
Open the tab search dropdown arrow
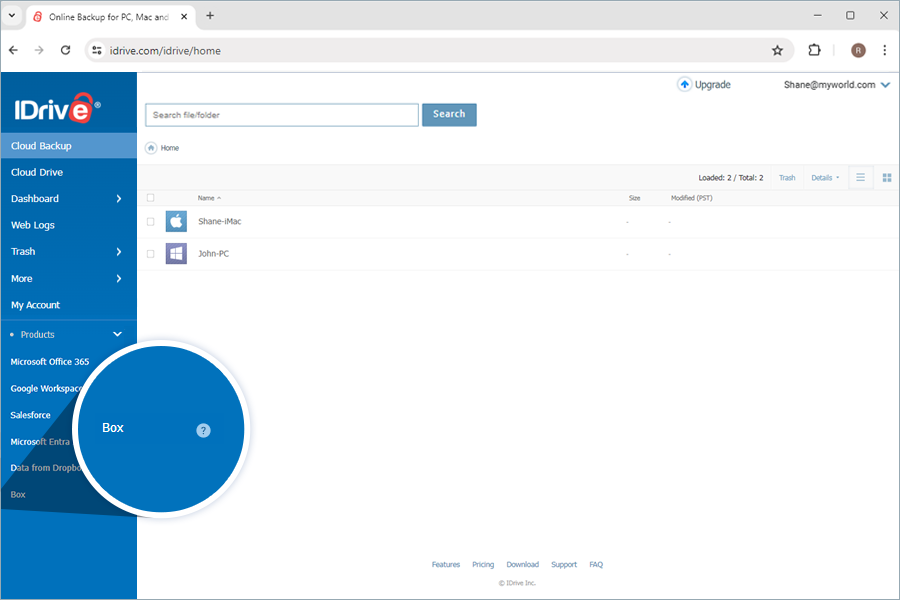coord(11,16)
